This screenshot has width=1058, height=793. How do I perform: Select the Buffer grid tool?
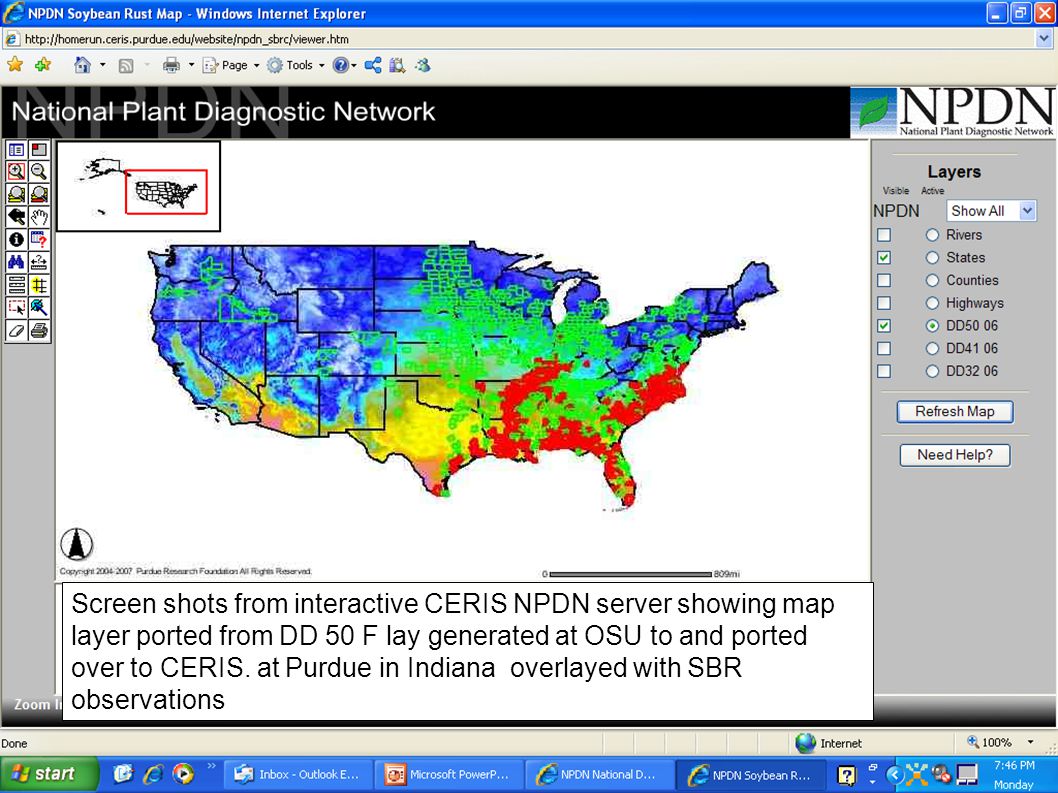coord(40,285)
